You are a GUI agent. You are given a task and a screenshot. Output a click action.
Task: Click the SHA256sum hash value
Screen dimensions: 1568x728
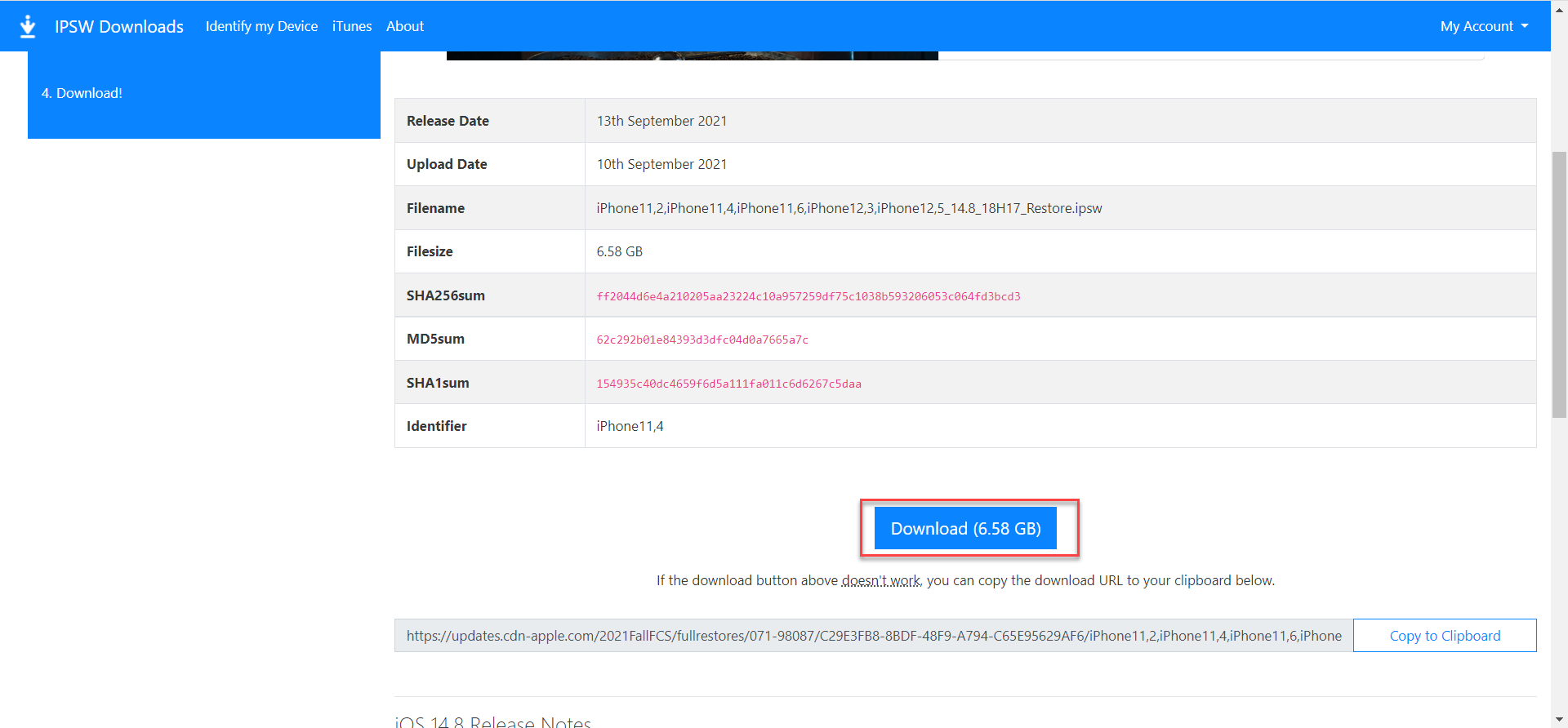(x=808, y=296)
